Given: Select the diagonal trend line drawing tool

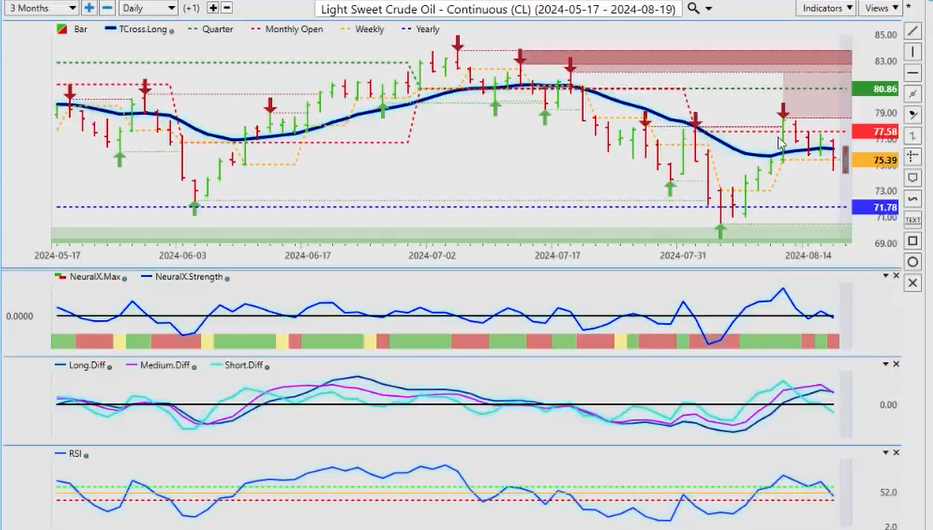Looking at the screenshot, I should click(x=912, y=30).
